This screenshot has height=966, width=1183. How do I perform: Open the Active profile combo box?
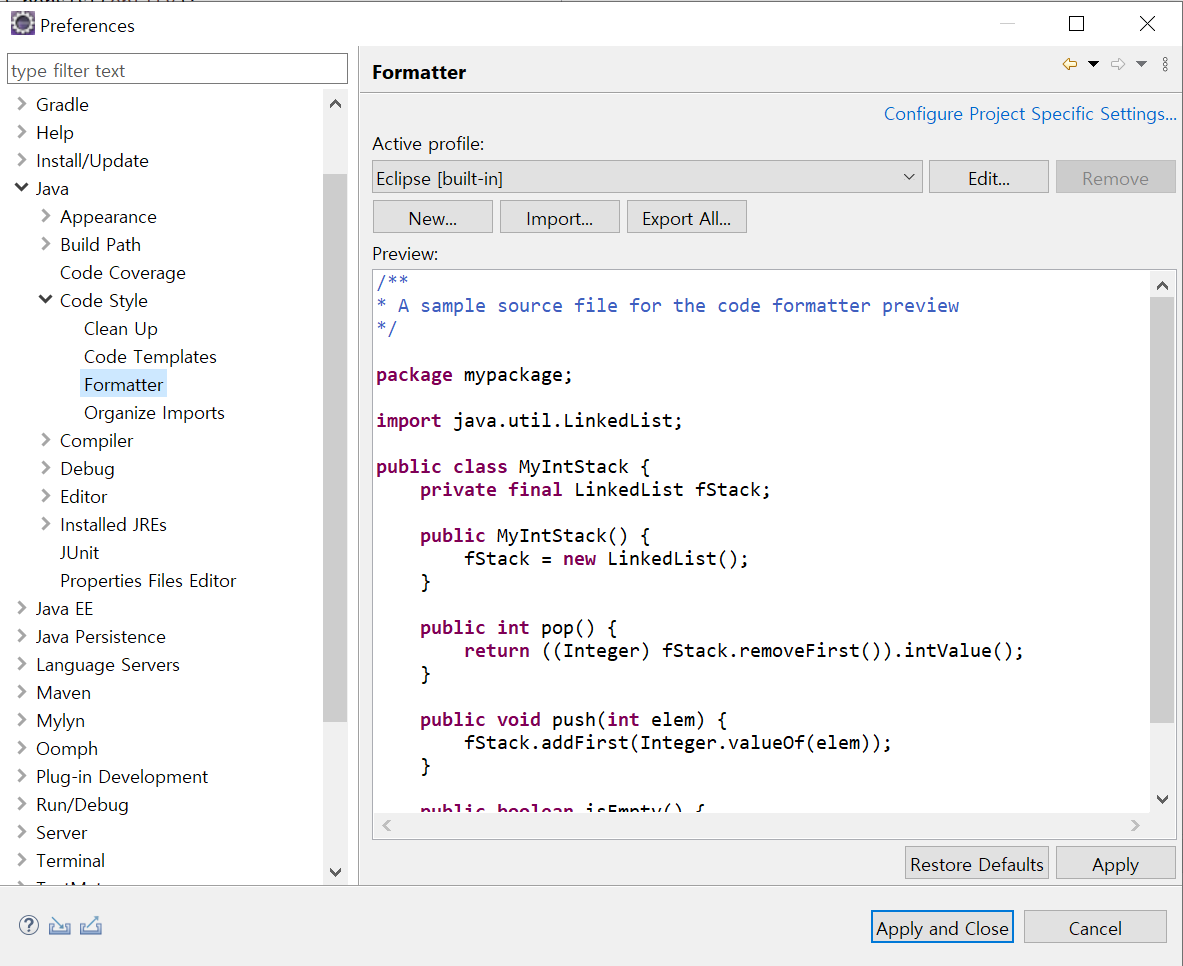pyautogui.click(x=647, y=178)
